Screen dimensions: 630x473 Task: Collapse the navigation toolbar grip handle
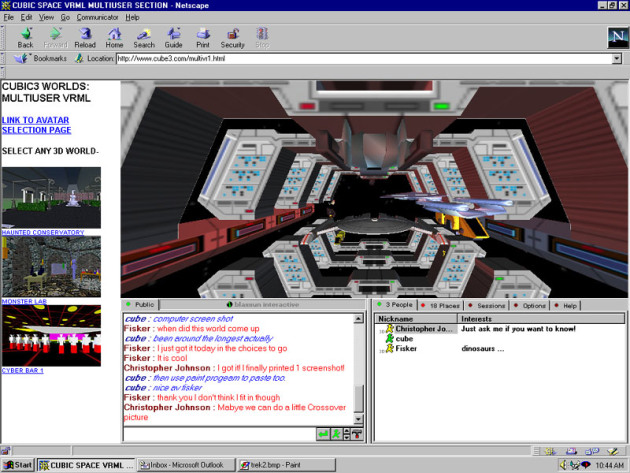point(3,38)
